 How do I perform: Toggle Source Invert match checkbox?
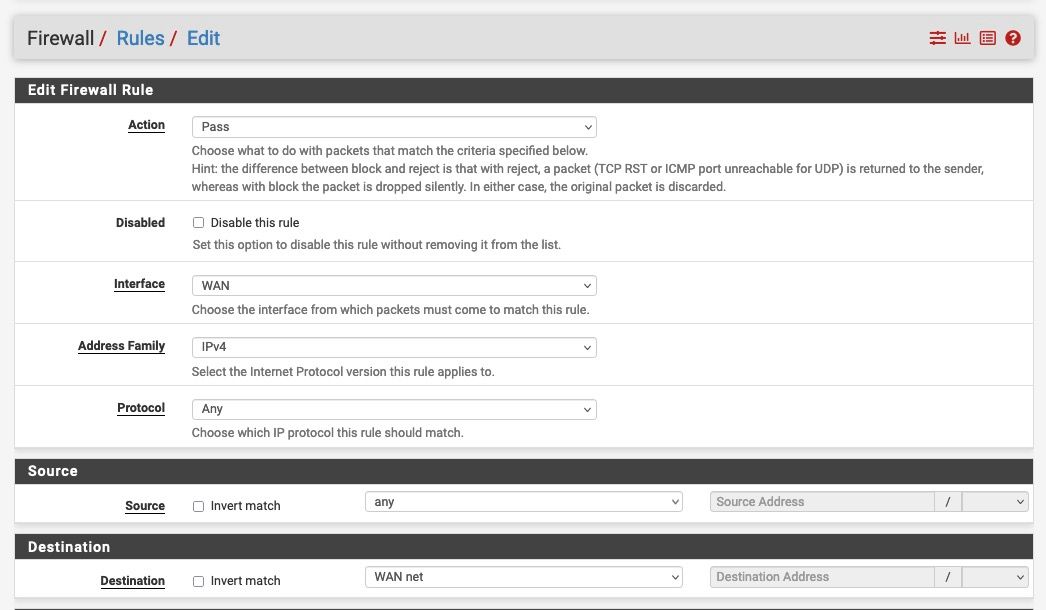click(198, 506)
